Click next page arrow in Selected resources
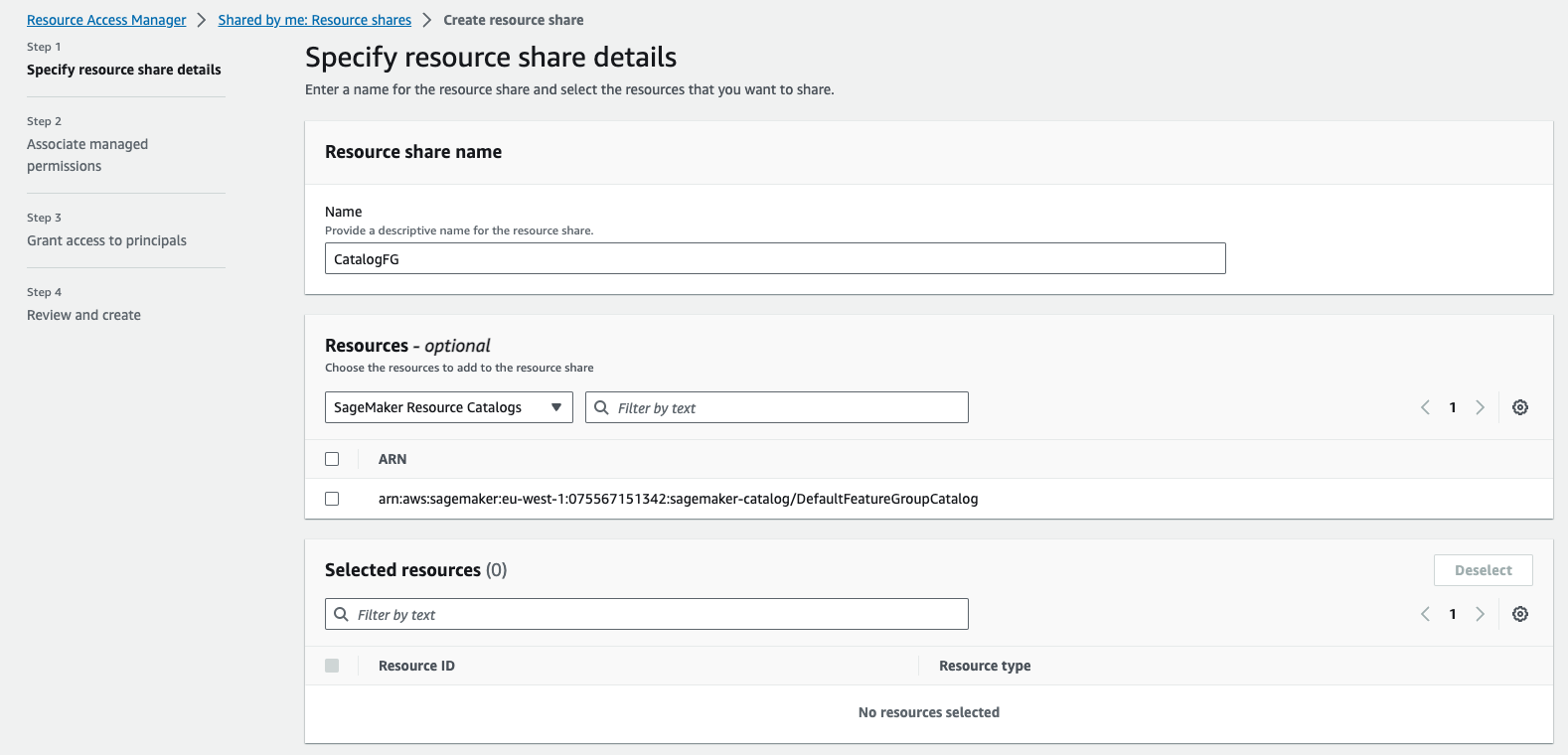 (x=1480, y=614)
